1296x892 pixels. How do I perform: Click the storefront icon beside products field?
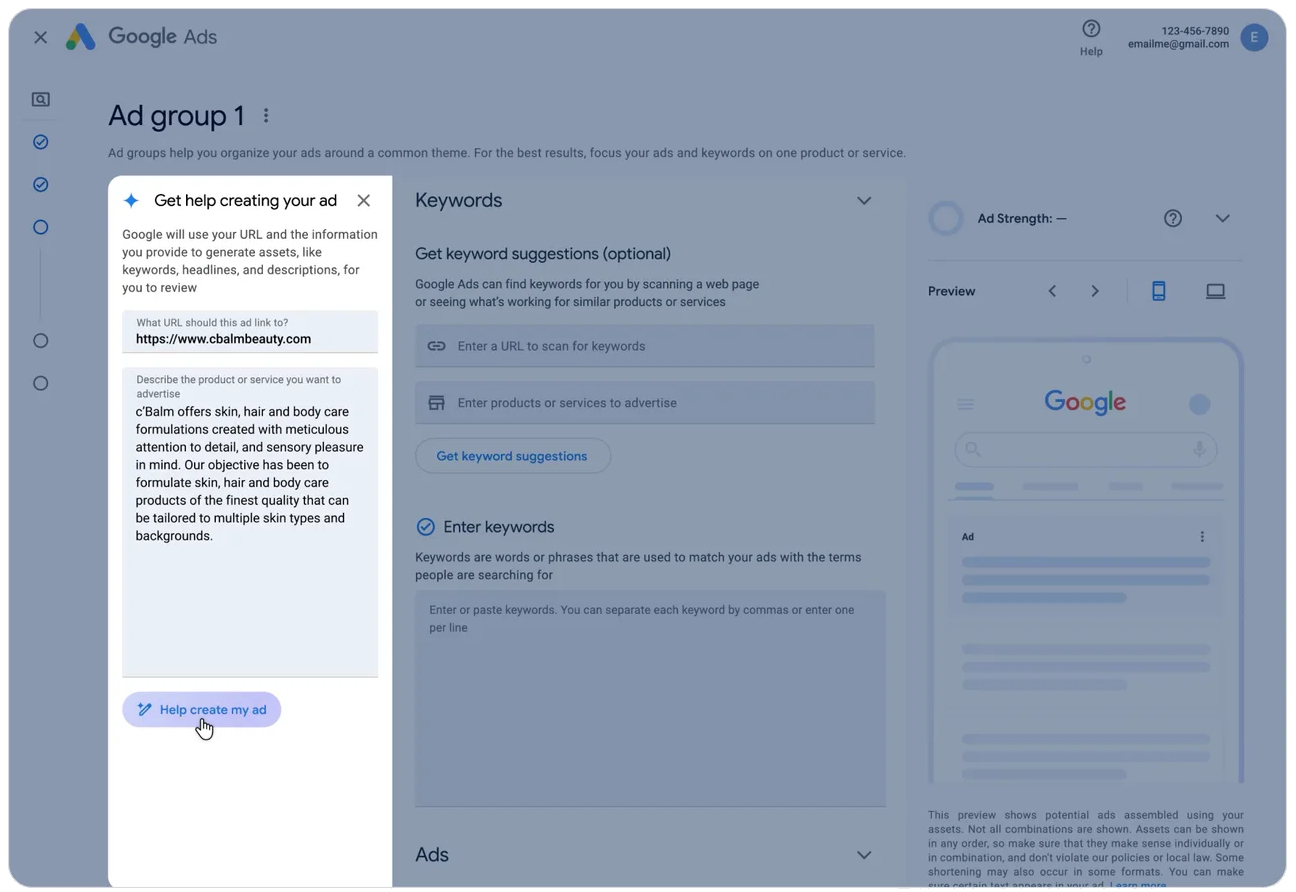coord(436,402)
